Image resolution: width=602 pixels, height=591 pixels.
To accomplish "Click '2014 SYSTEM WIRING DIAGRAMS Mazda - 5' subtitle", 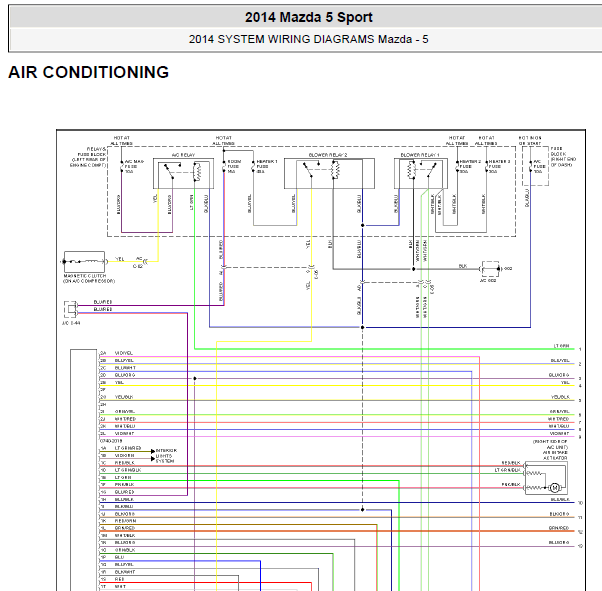I will pos(308,39).
